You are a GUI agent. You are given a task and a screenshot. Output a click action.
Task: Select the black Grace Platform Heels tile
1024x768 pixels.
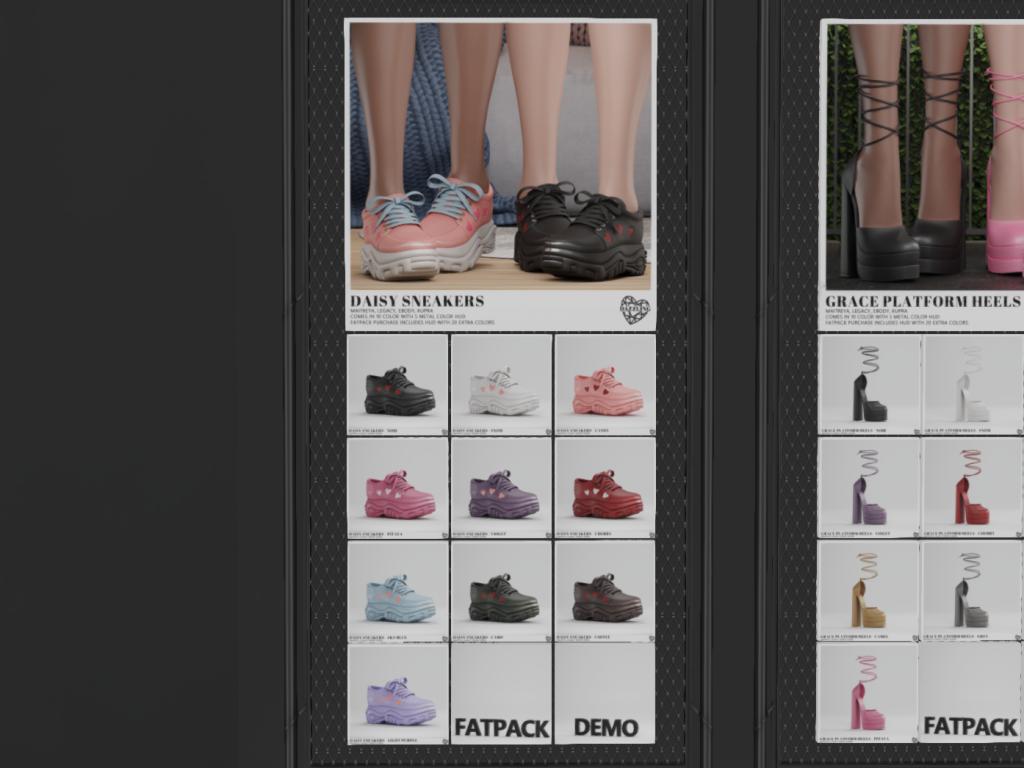869,385
